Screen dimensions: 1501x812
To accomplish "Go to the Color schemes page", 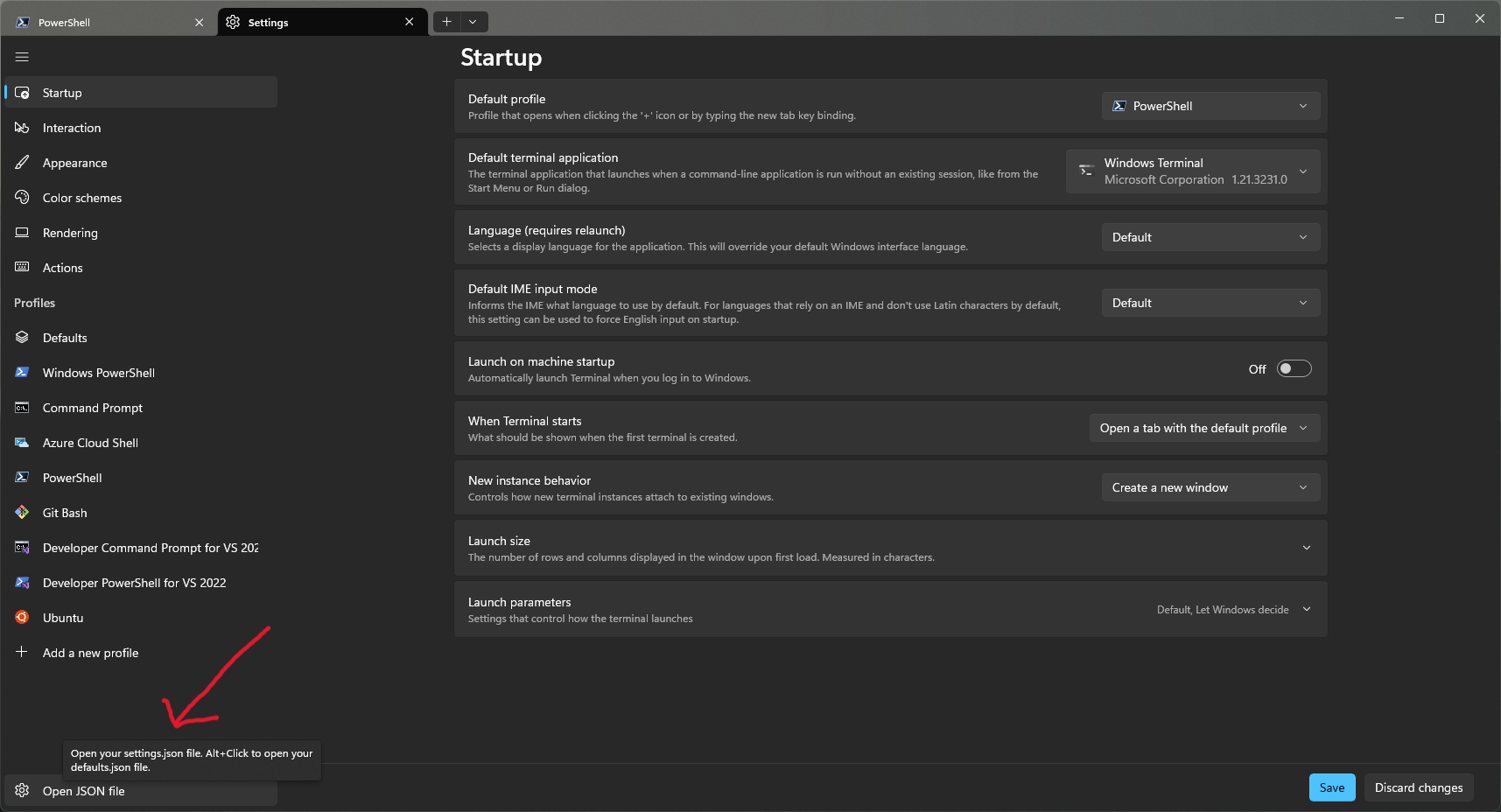I will pos(142,198).
